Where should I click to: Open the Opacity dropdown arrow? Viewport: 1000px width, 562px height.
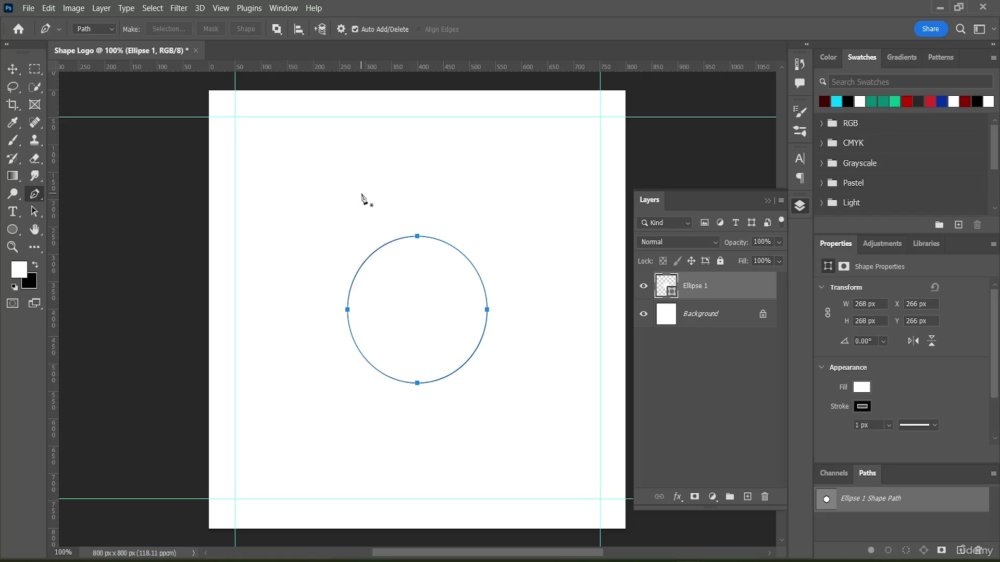tap(779, 242)
